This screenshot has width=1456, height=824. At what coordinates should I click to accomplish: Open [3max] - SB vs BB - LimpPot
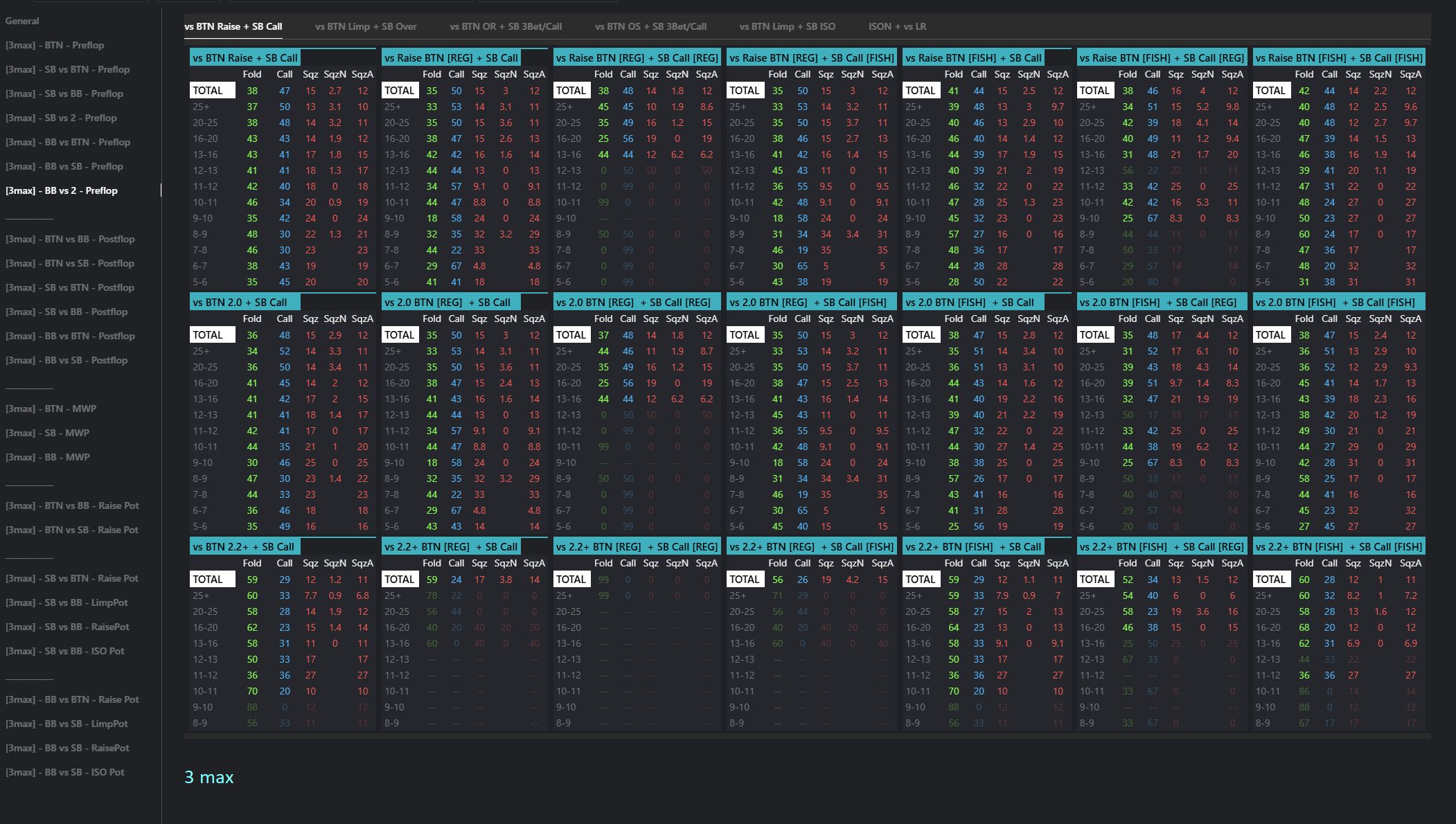(66, 602)
